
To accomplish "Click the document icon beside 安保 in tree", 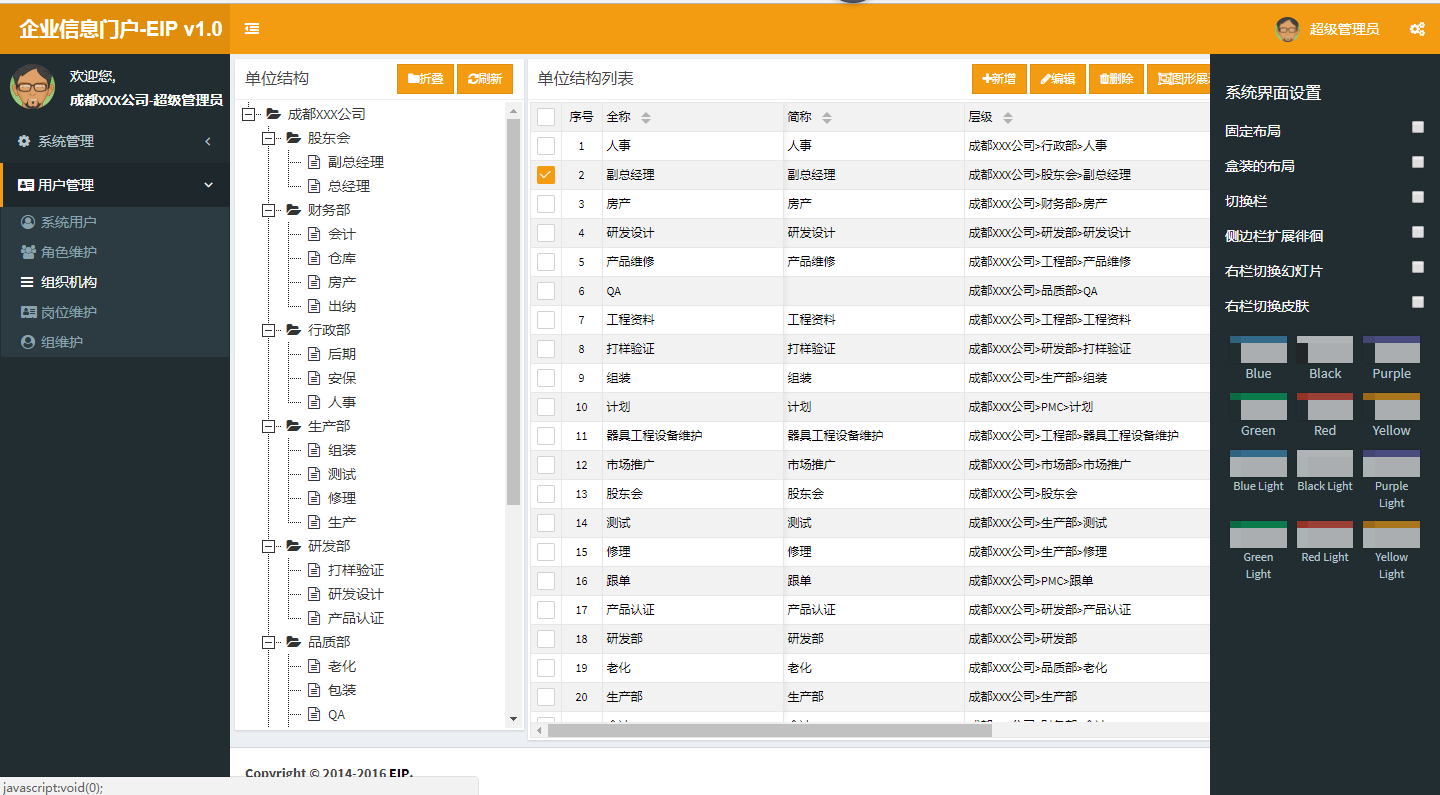I will (314, 378).
